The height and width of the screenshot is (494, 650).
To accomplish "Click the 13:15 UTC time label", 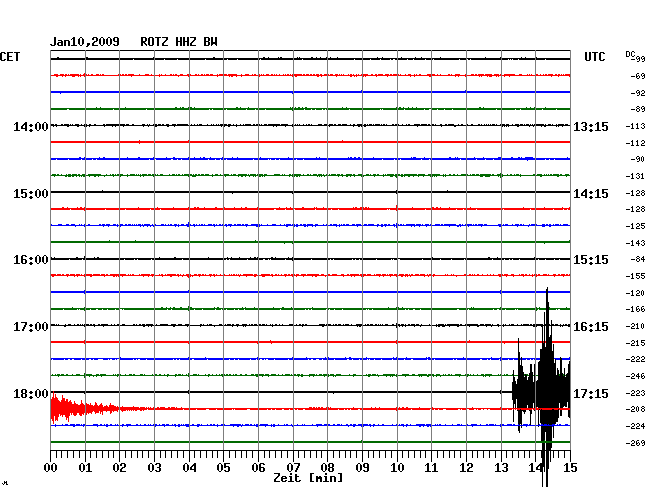I will 591,126.
